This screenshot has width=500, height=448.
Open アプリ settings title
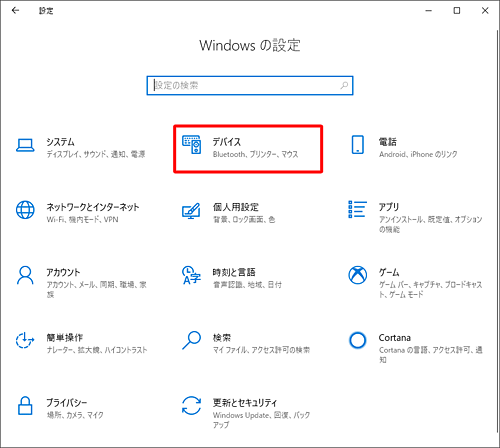click(x=389, y=207)
